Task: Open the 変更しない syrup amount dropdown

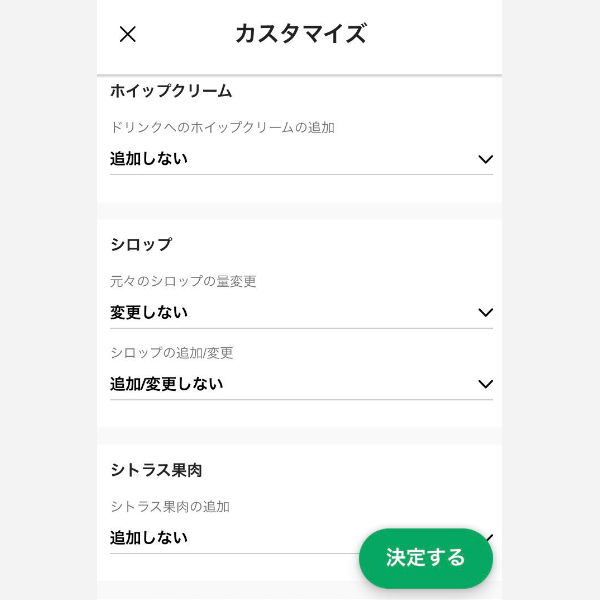Action: 301,313
